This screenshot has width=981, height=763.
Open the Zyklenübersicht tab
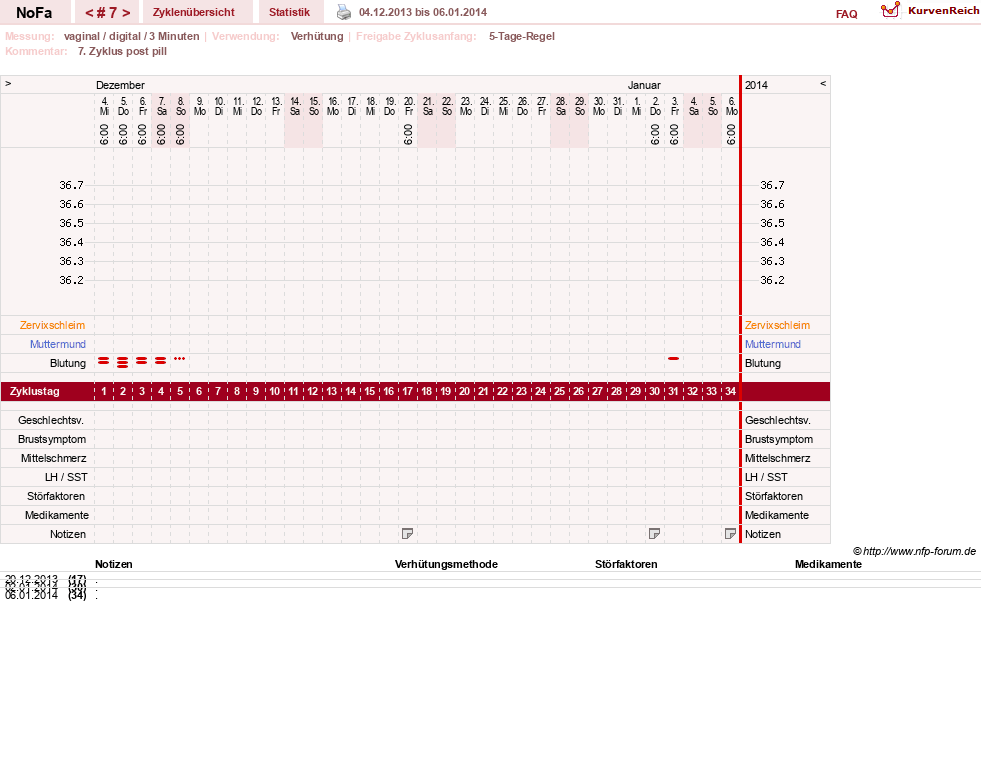[193, 12]
